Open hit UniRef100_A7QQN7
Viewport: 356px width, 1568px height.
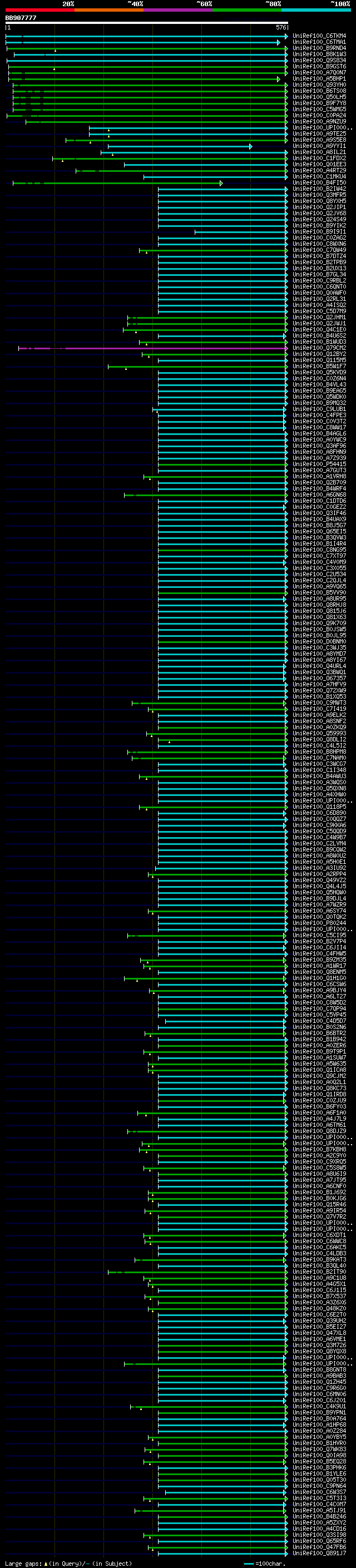tap(319, 72)
